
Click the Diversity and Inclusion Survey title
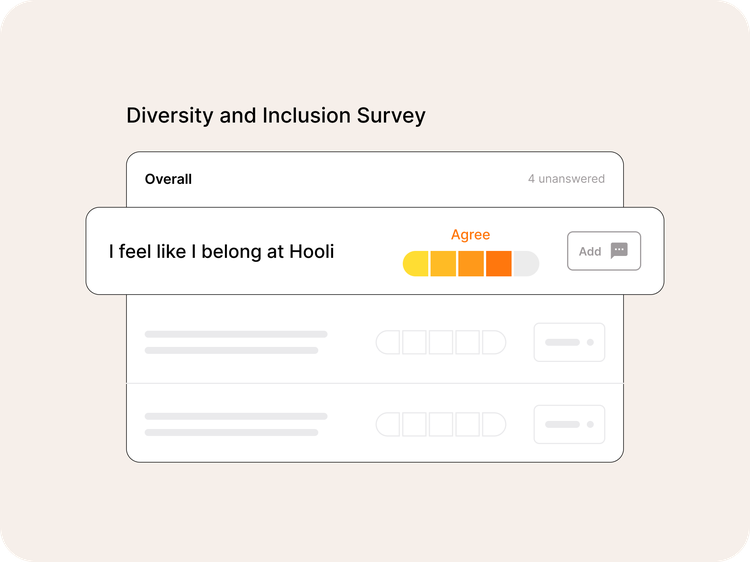(275, 115)
